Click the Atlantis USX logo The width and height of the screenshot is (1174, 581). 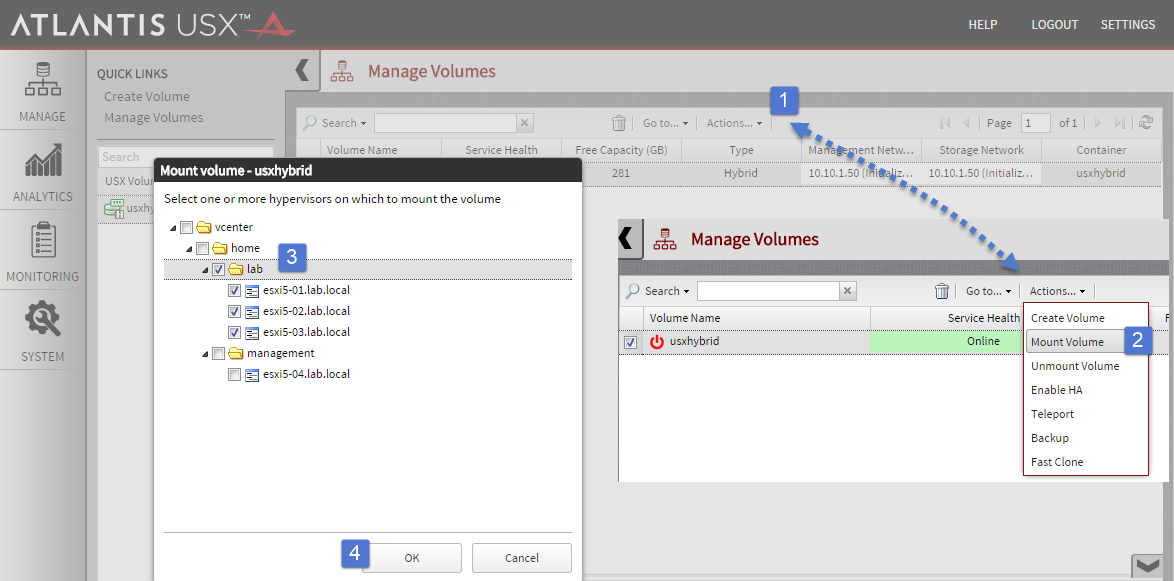pyautogui.click(x=153, y=25)
